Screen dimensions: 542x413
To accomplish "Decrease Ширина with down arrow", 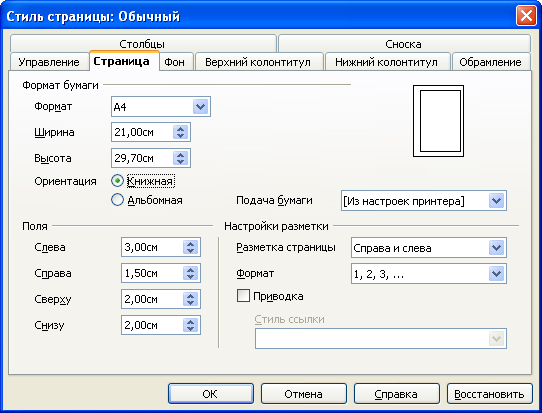I will coord(180,136).
